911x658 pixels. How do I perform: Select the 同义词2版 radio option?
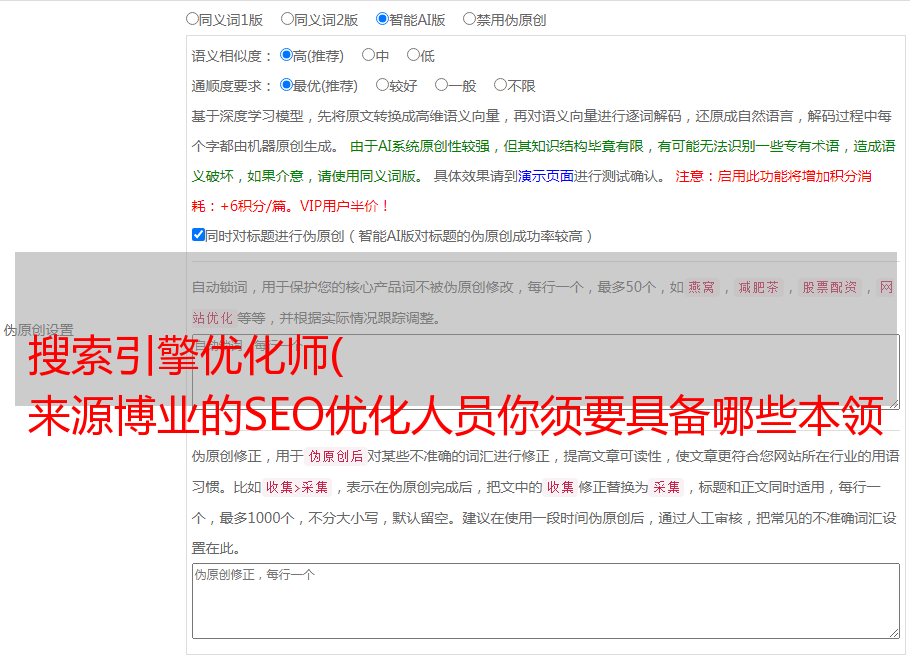(x=287, y=19)
